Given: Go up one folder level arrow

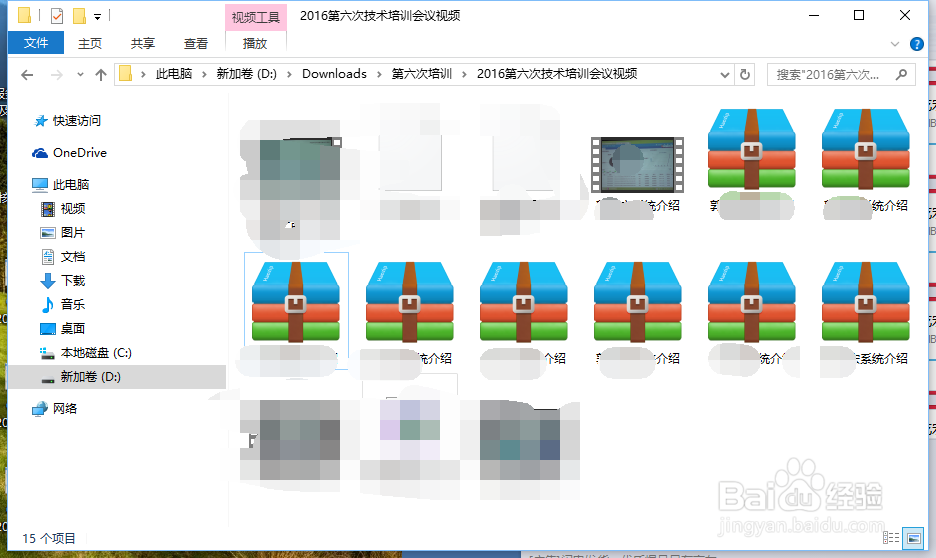Looking at the screenshot, I should (x=101, y=75).
